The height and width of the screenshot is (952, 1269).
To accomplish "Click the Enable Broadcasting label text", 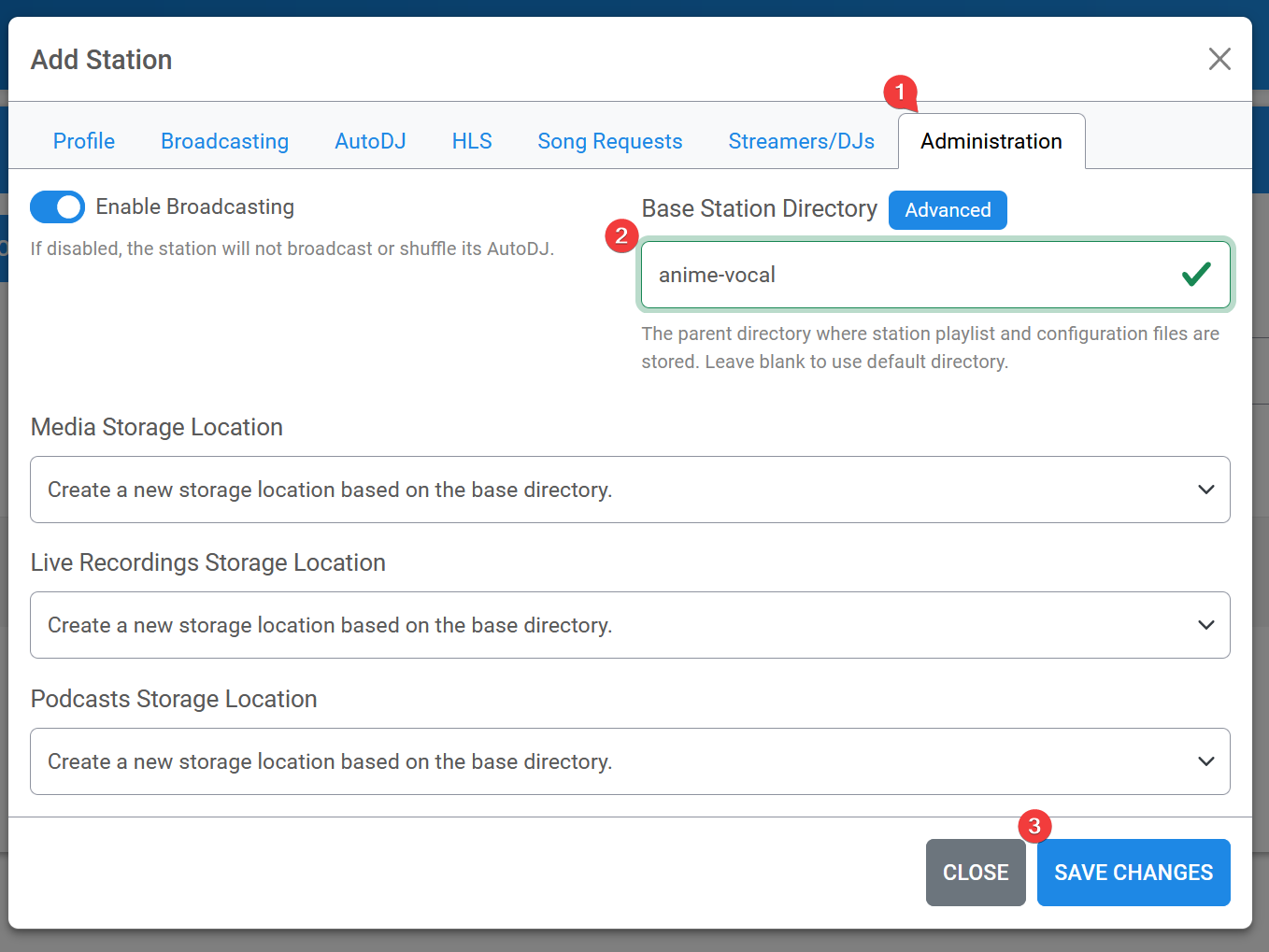I will 195,206.
